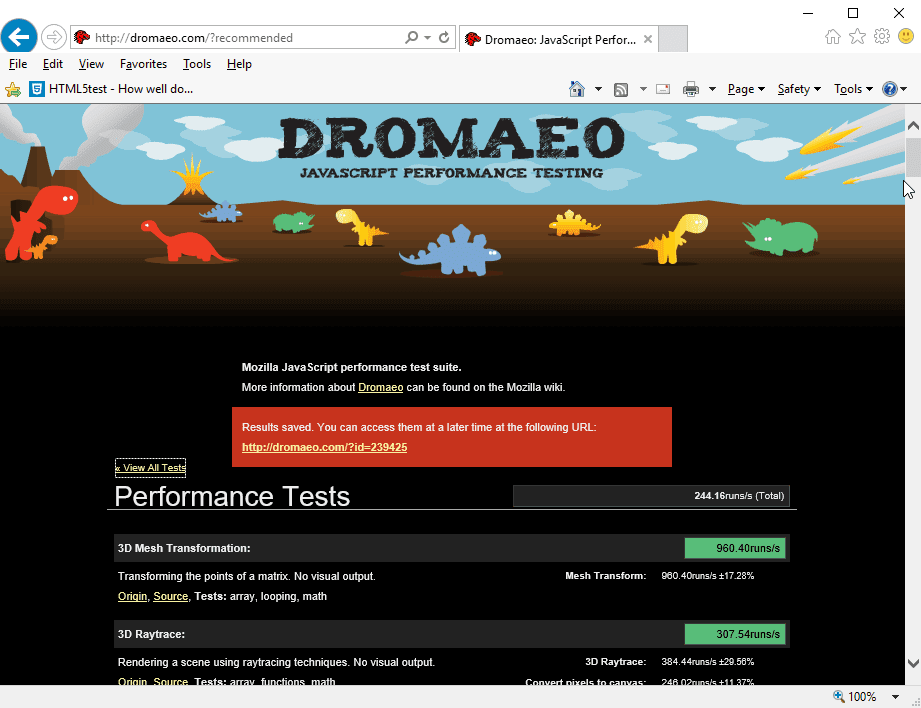This screenshot has height=708, width=921.
Task: Open the Edit menu
Action: pos(52,64)
